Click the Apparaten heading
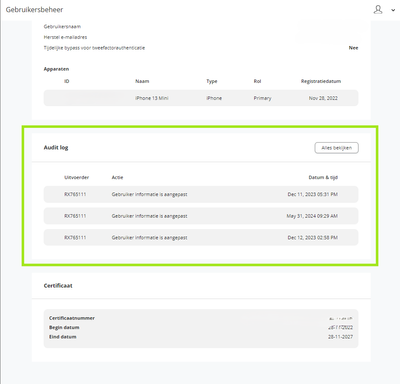Viewport: 400px width, 384px height. coord(56,69)
